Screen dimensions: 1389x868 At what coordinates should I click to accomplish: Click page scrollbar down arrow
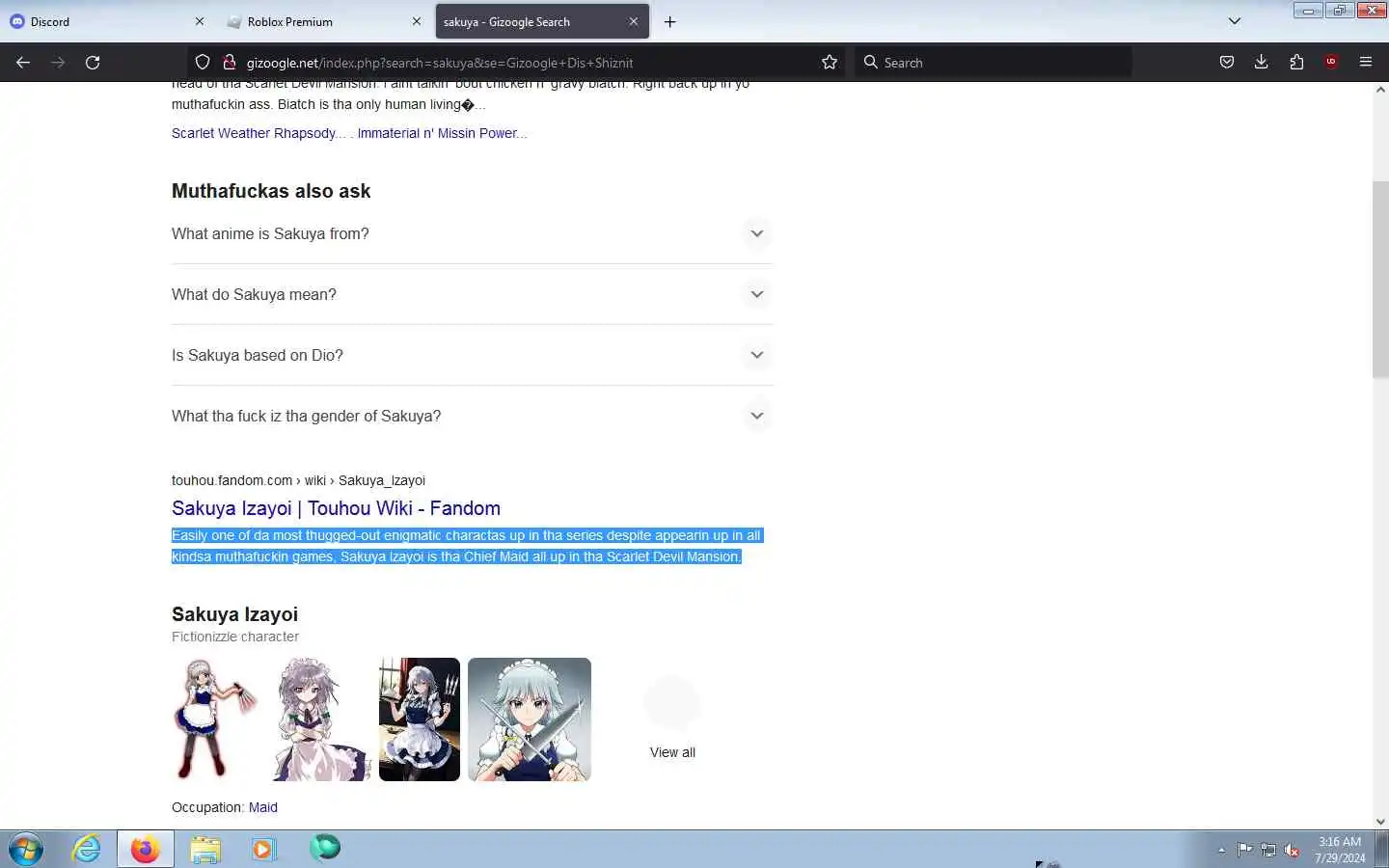[x=1380, y=822]
